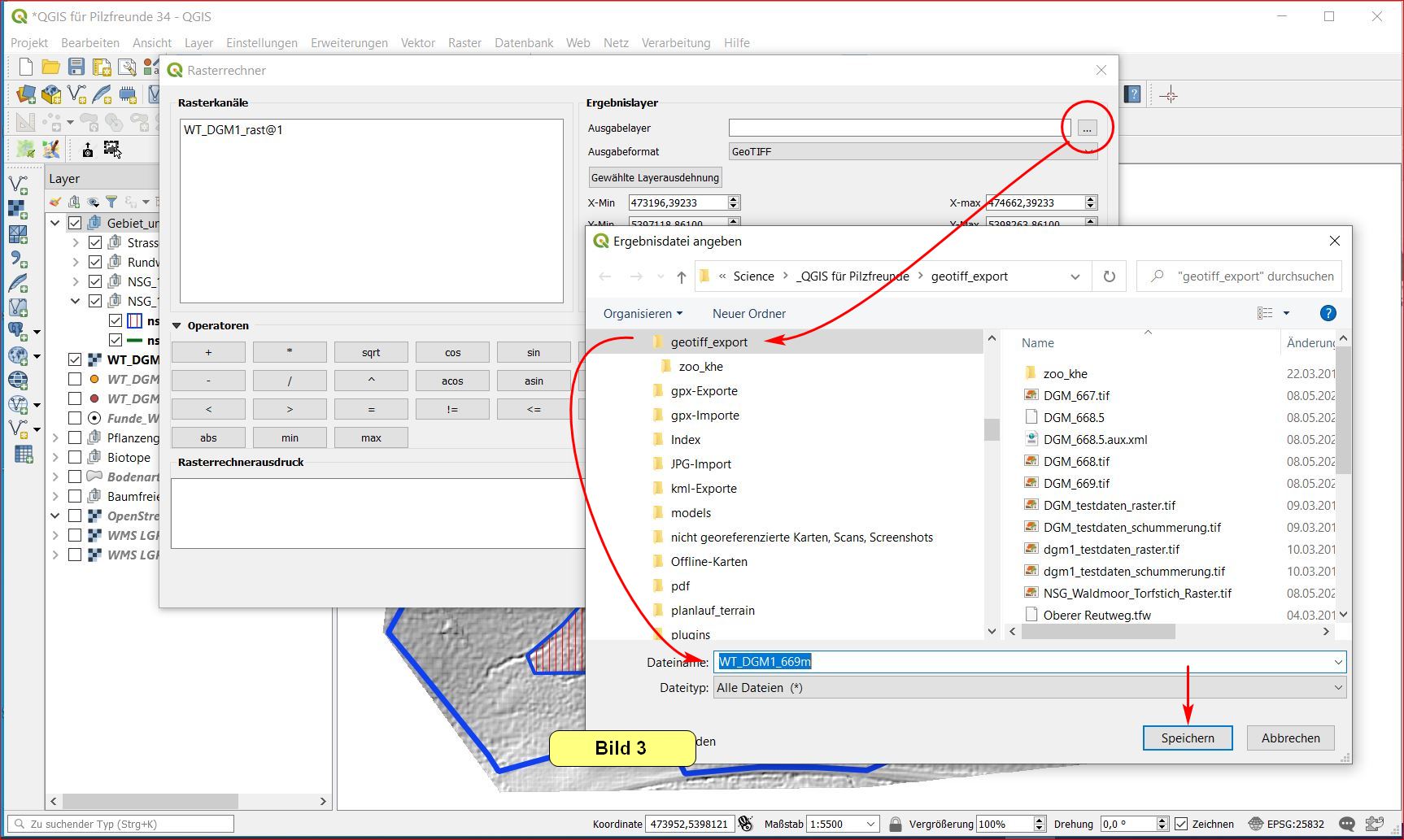Image resolution: width=1404 pixels, height=840 pixels.
Task: Click the refresh icon in file dialog
Action: pyautogui.click(x=1109, y=276)
